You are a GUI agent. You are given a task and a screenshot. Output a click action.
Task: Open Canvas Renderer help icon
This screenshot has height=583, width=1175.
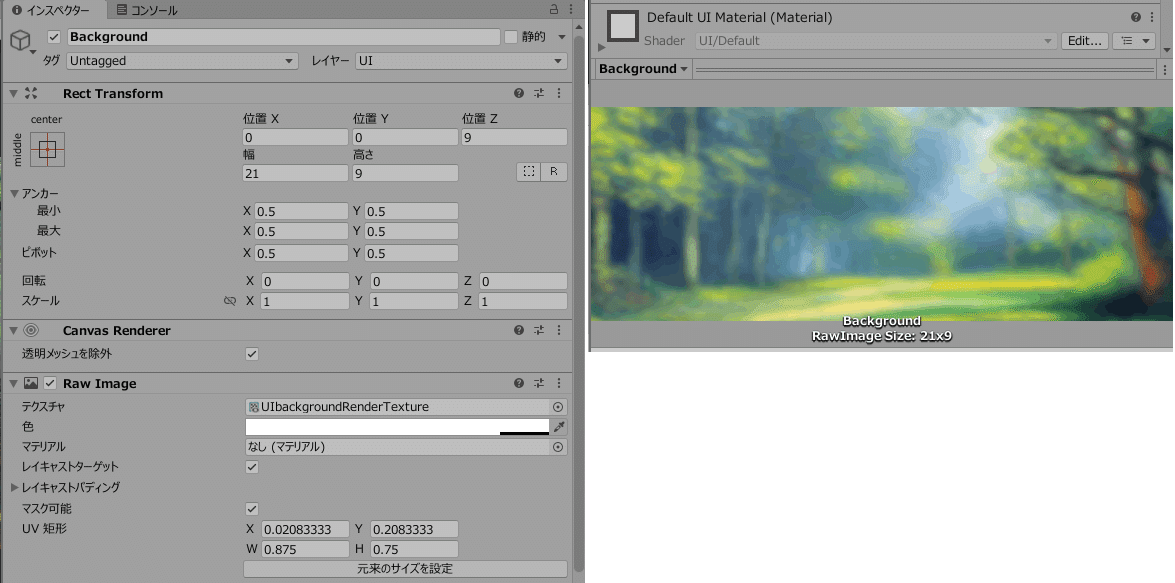pyautogui.click(x=519, y=330)
